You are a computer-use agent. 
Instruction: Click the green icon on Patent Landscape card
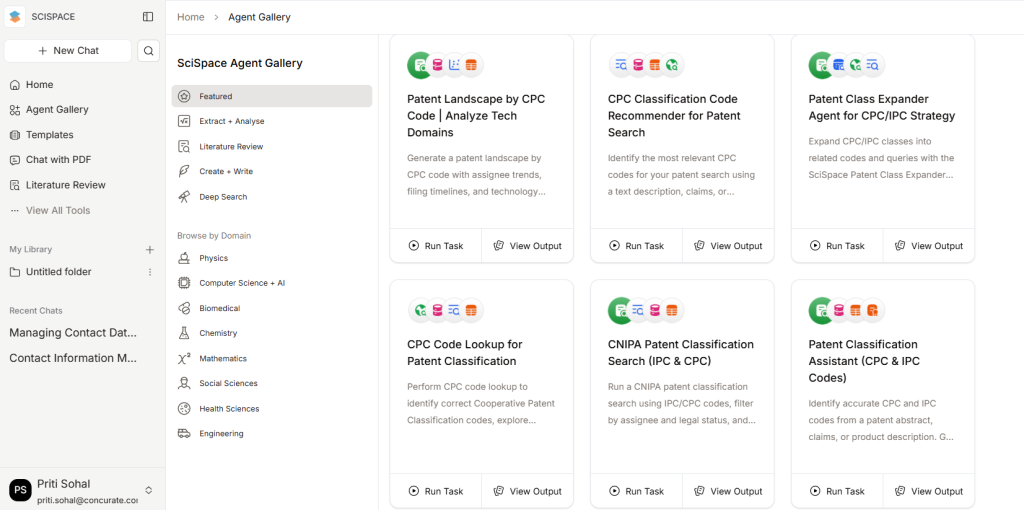(420, 65)
